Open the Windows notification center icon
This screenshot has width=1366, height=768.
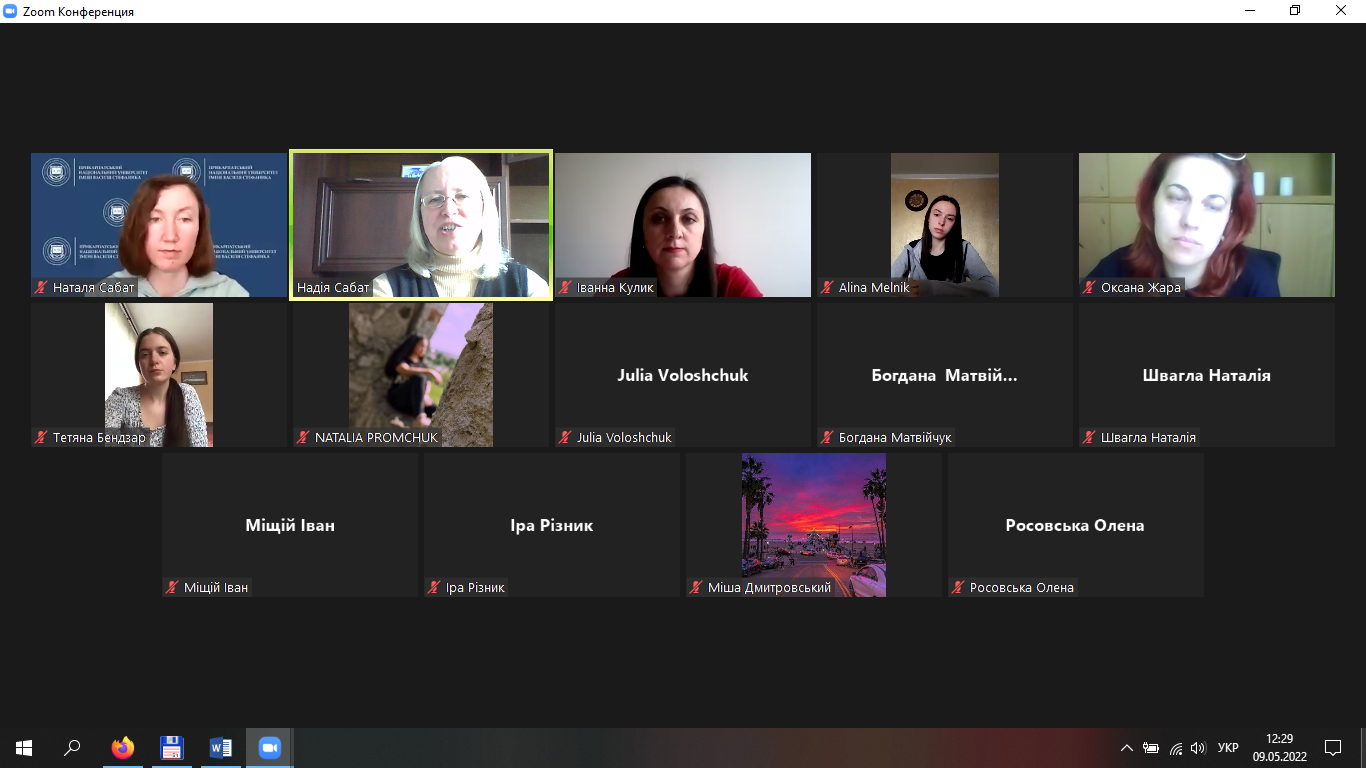pos(1332,747)
